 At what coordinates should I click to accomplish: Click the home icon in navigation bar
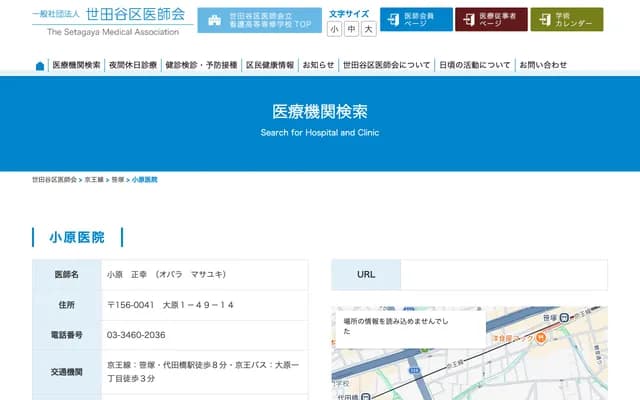click(40, 66)
